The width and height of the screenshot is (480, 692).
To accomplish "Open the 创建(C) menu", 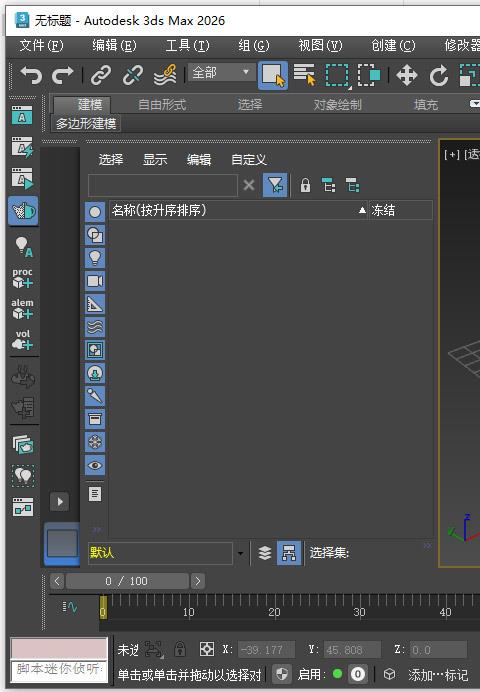I will pyautogui.click(x=393, y=45).
